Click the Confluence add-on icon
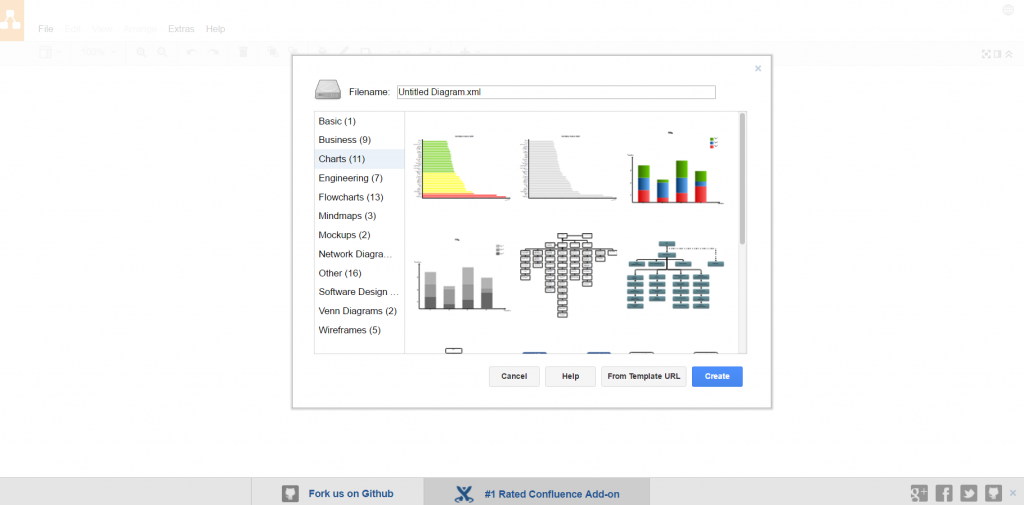 pos(464,493)
